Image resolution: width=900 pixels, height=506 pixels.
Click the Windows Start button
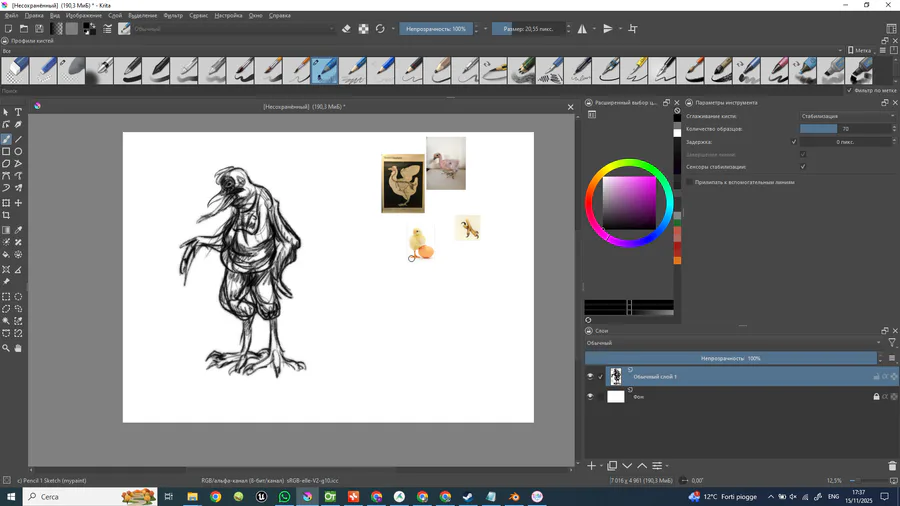pos(11,497)
